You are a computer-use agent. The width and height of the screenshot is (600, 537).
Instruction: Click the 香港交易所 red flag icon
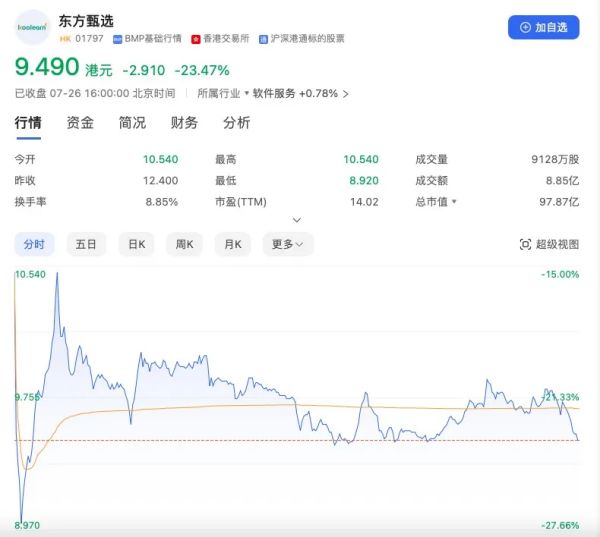(196, 39)
